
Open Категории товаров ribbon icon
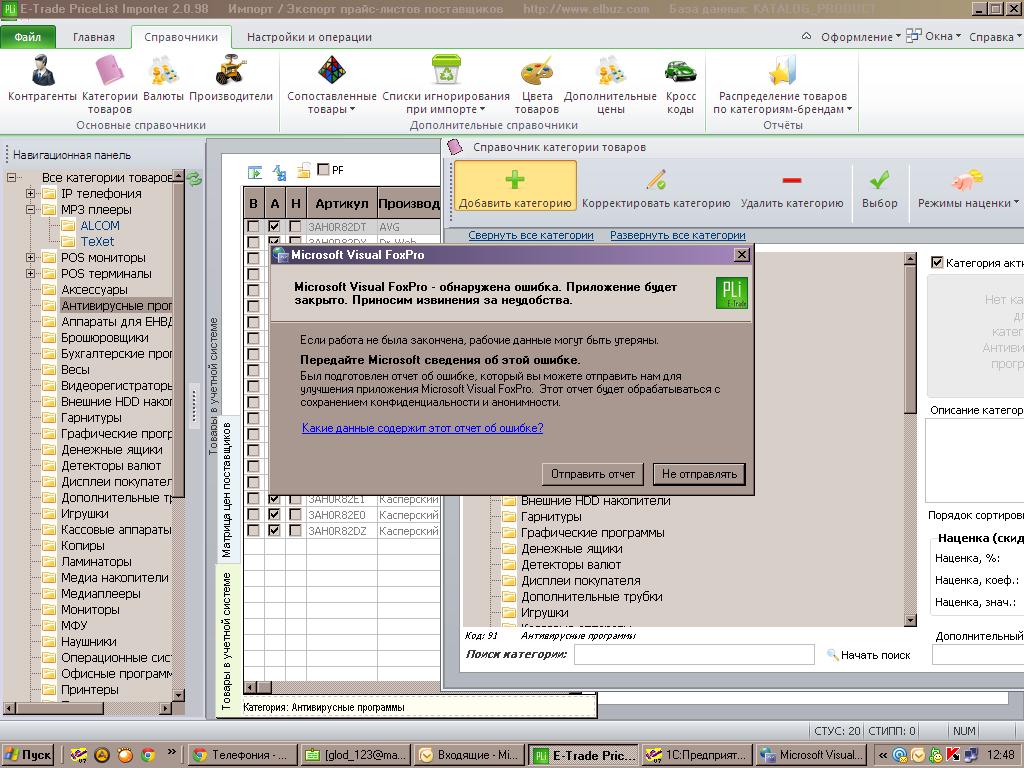point(110,71)
